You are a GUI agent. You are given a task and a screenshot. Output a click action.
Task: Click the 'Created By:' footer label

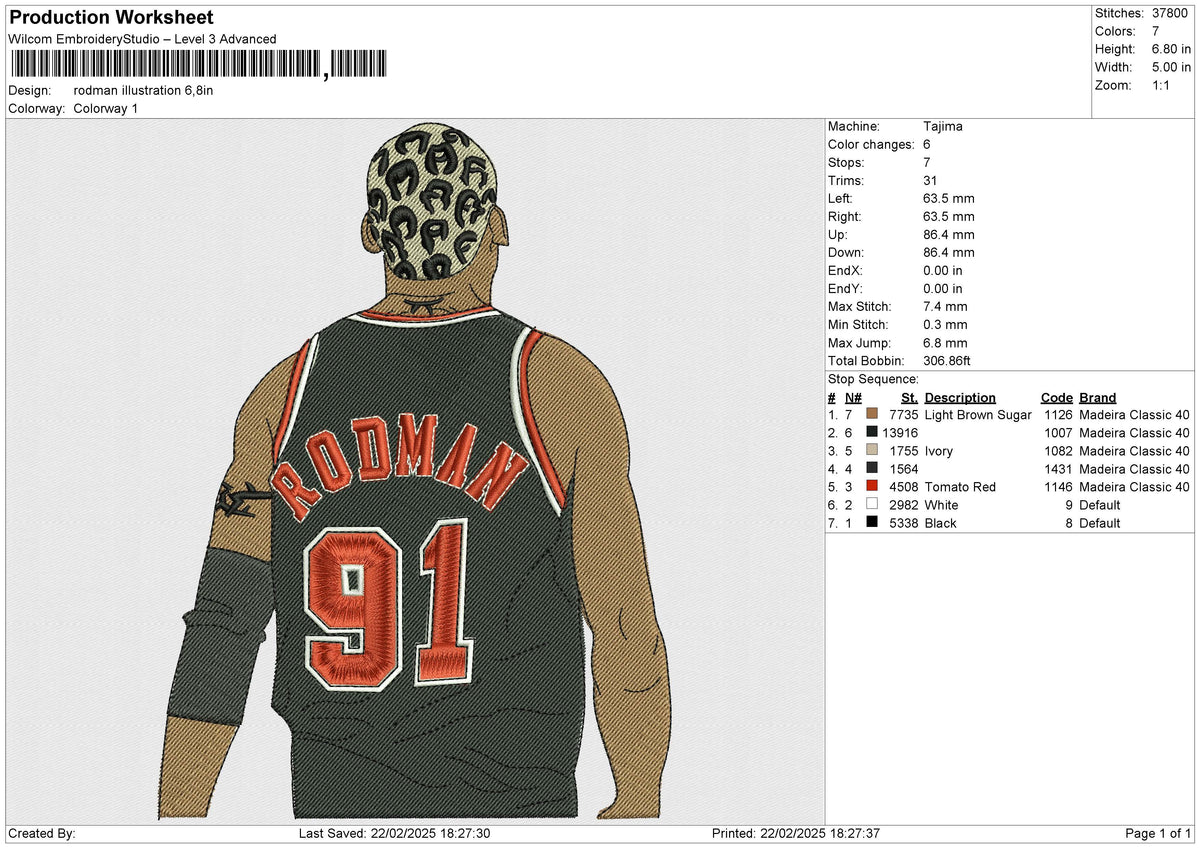point(42,834)
